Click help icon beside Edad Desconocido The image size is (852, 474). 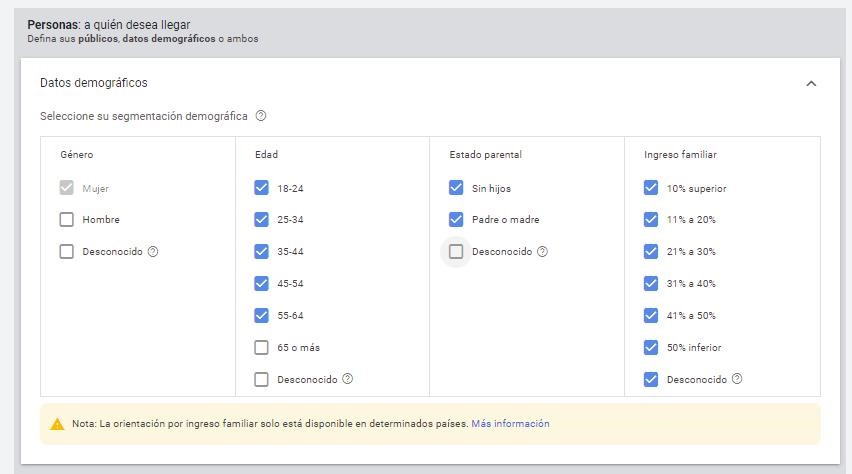coord(348,379)
